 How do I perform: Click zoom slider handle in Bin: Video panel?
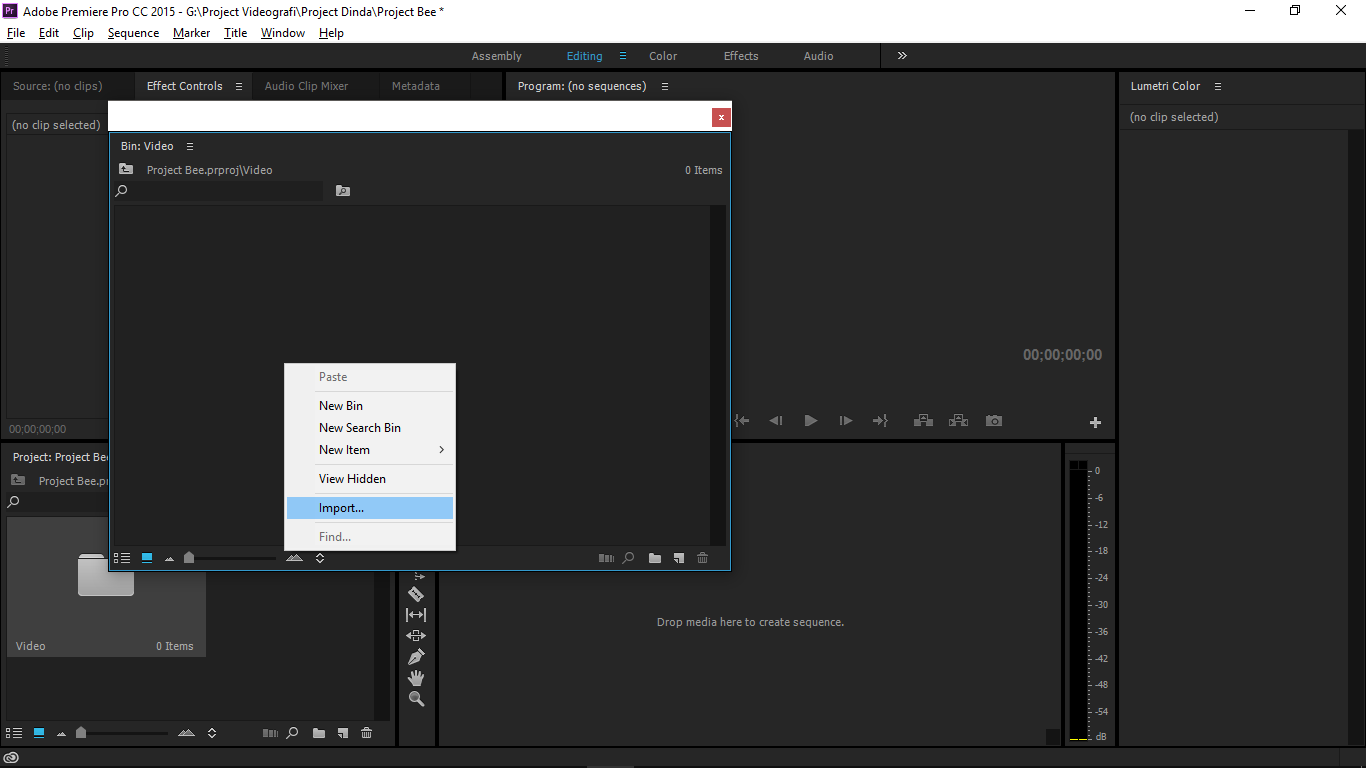(x=189, y=558)
